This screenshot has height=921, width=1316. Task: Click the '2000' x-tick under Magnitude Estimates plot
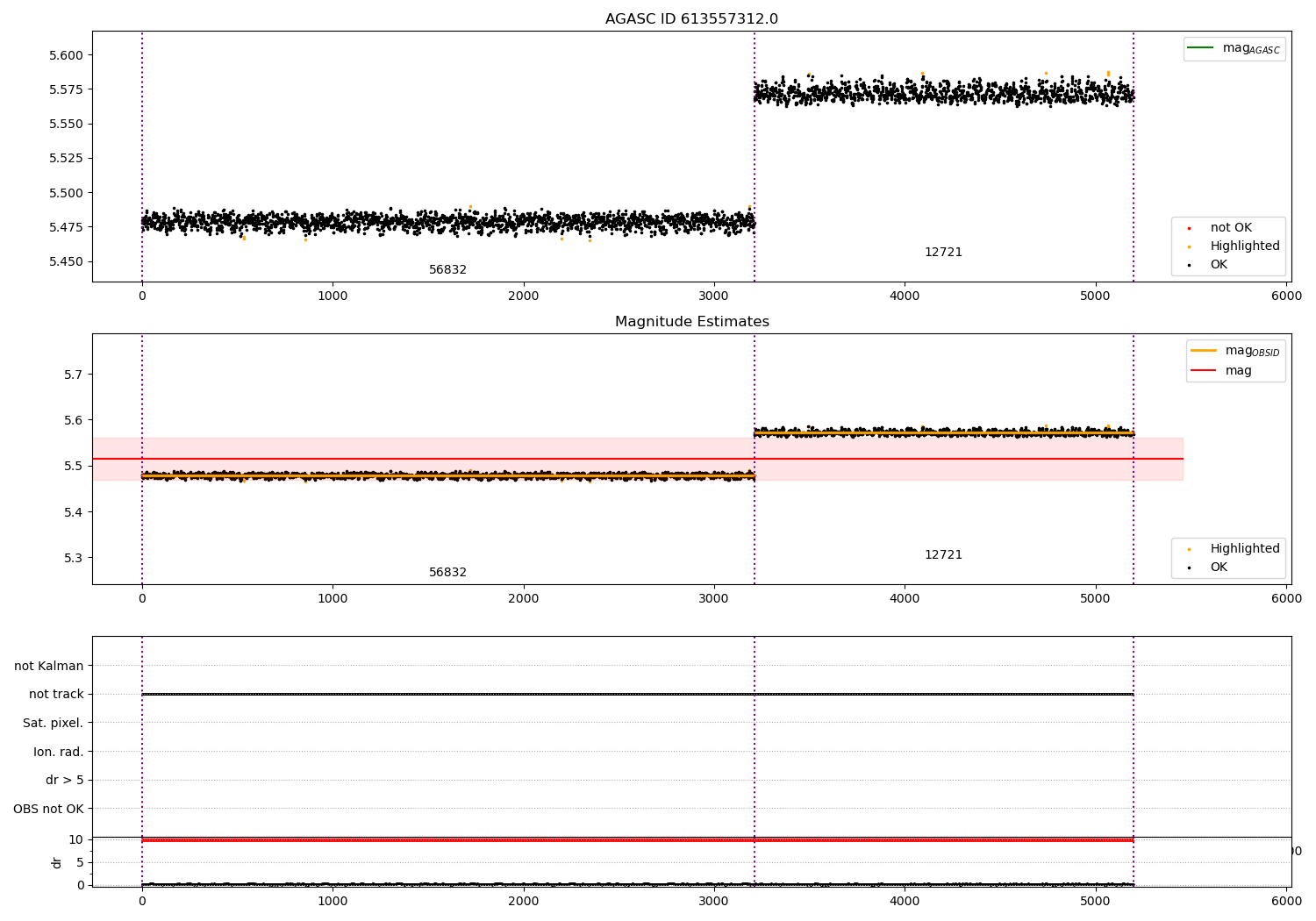[x=524, y=598]
